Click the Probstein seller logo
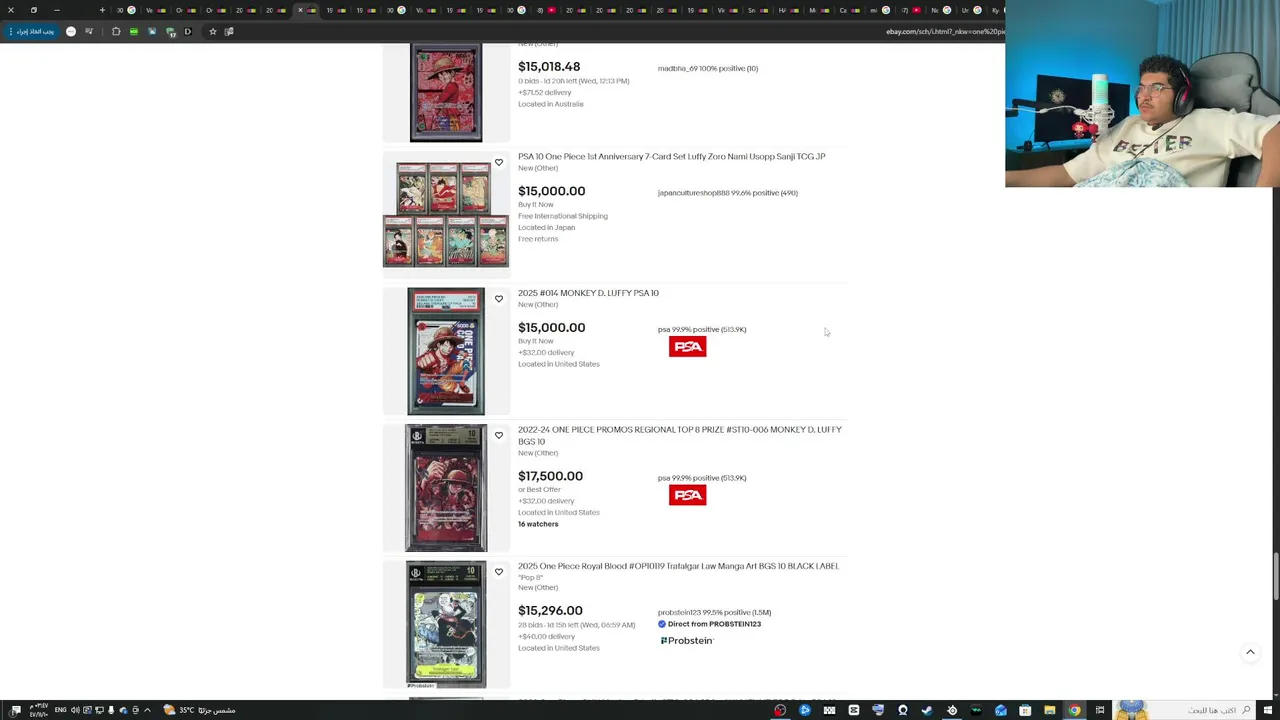The image size is (1280, 720). tap(687, 641)
